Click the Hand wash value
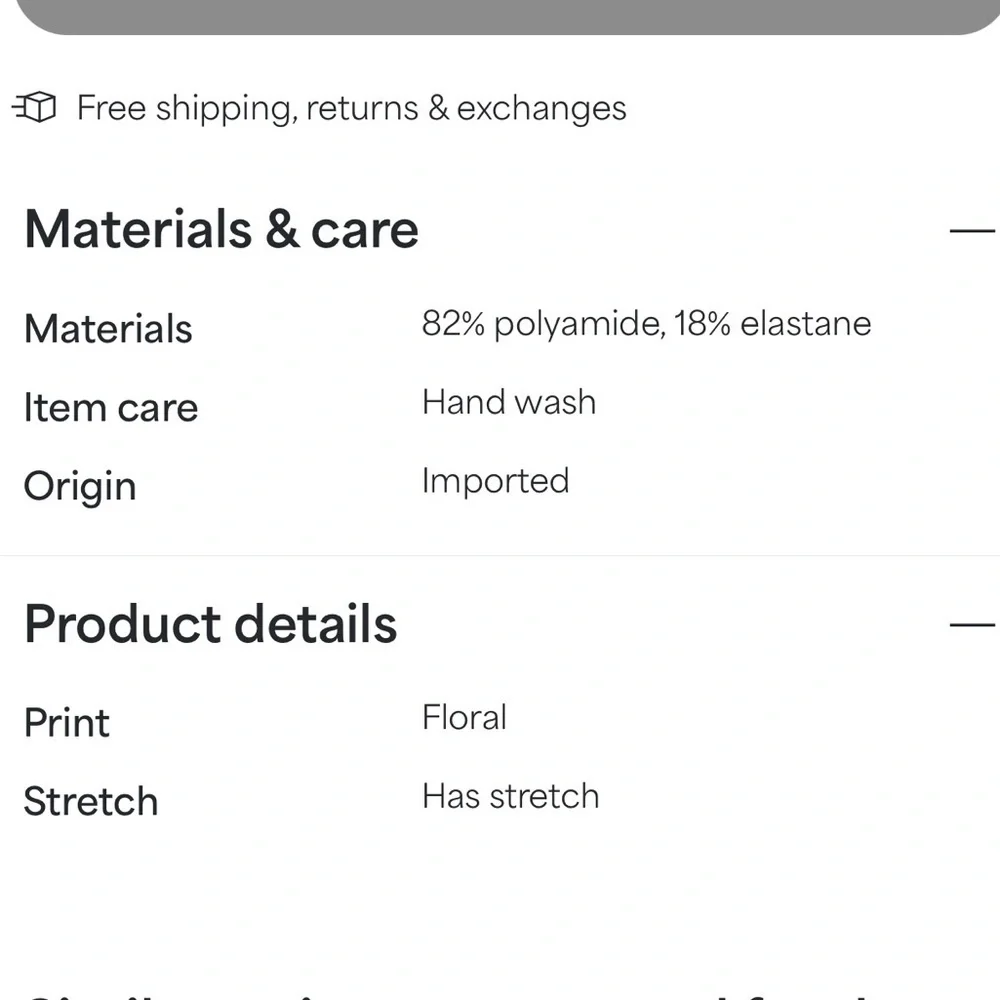 click(x=509, y=402)
